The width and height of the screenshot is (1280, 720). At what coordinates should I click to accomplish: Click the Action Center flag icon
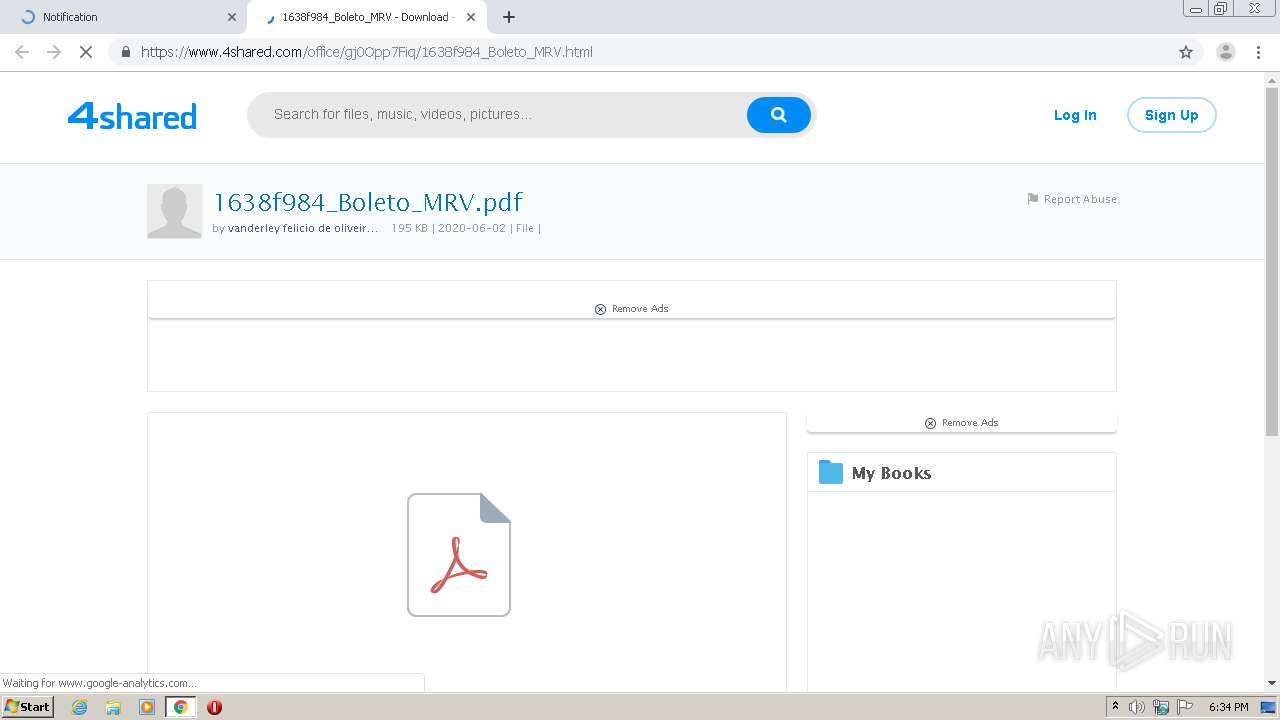coord(1185,707)
